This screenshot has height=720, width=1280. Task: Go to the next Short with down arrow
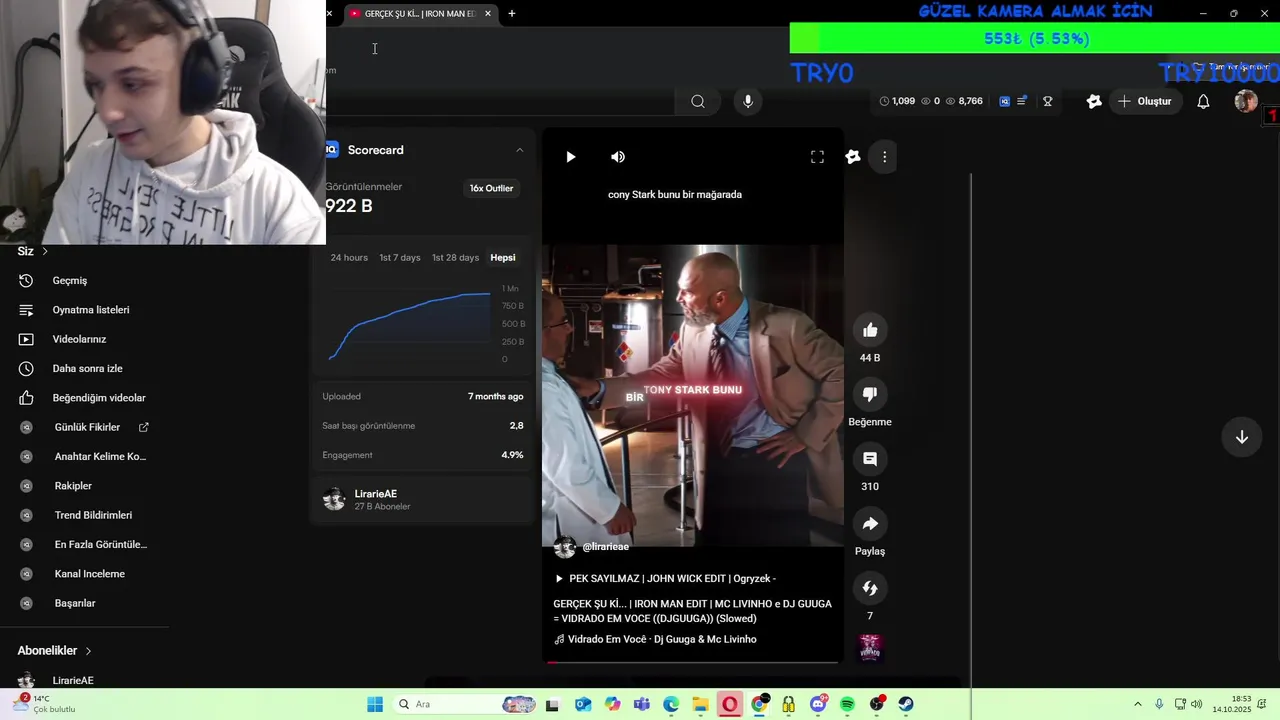tap(1241, 437)
